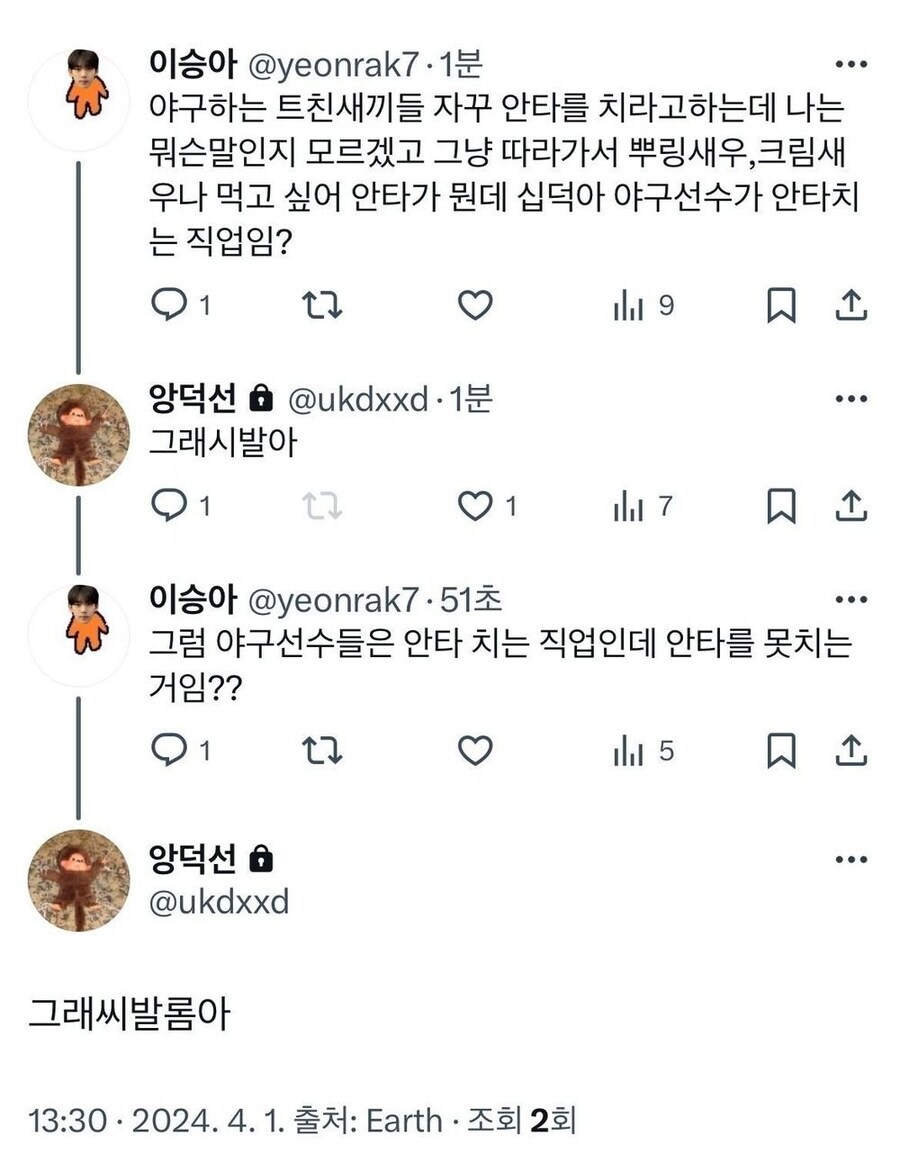Image resolution: width=900 pixels, height=1162 pixels.
Task: Open the Earth source label
Action: coord(403,1120)
